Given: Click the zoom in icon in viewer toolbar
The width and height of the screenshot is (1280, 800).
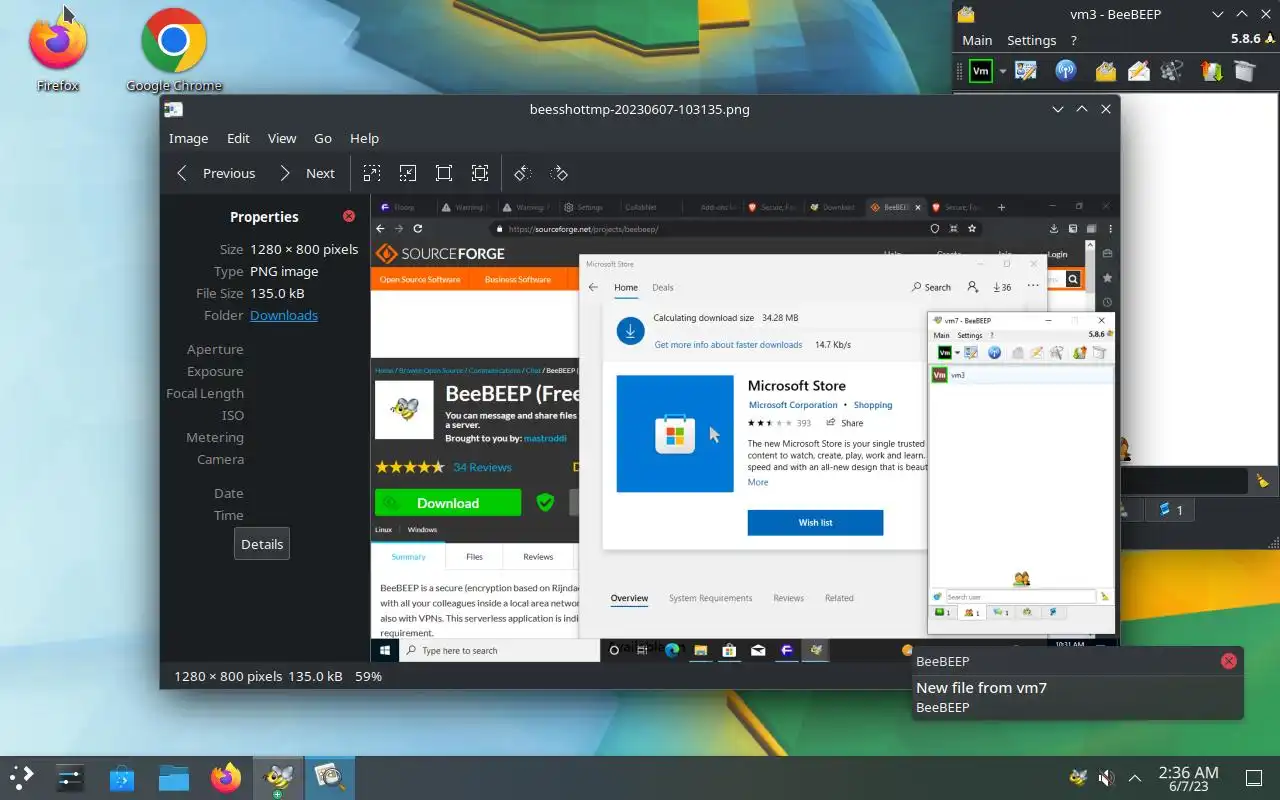Looking at the screenshot, I should 372,173.
